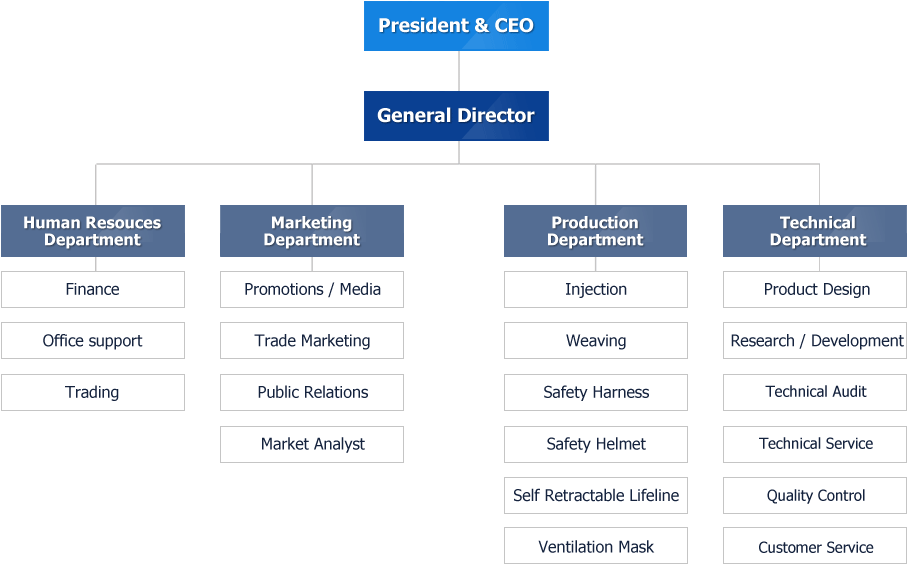This screenshot has height=568, width=910.
Task: Click the Trade Marketing box
Action: click(312, 341)
